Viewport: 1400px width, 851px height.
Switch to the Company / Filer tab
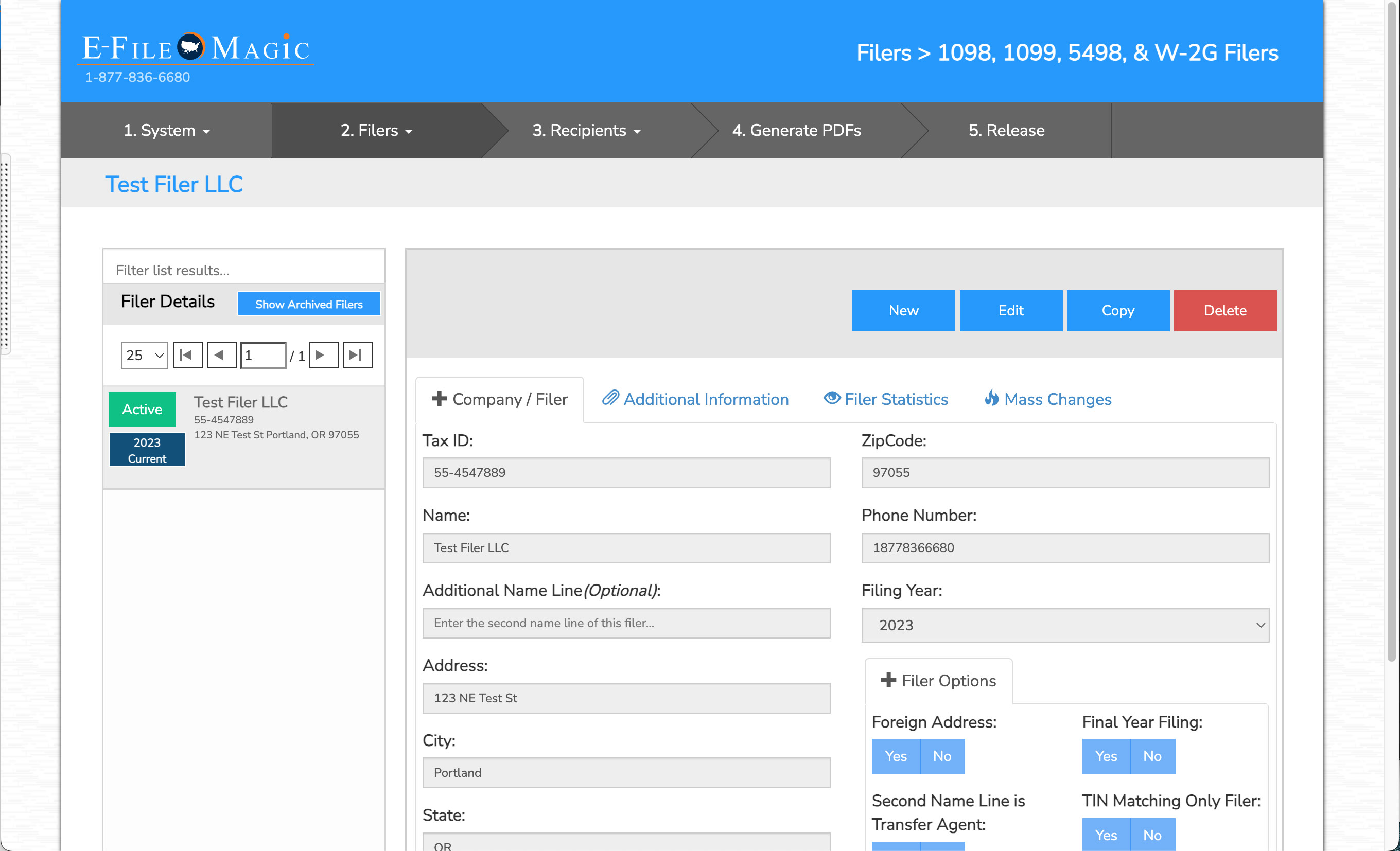tap(499, 399)
